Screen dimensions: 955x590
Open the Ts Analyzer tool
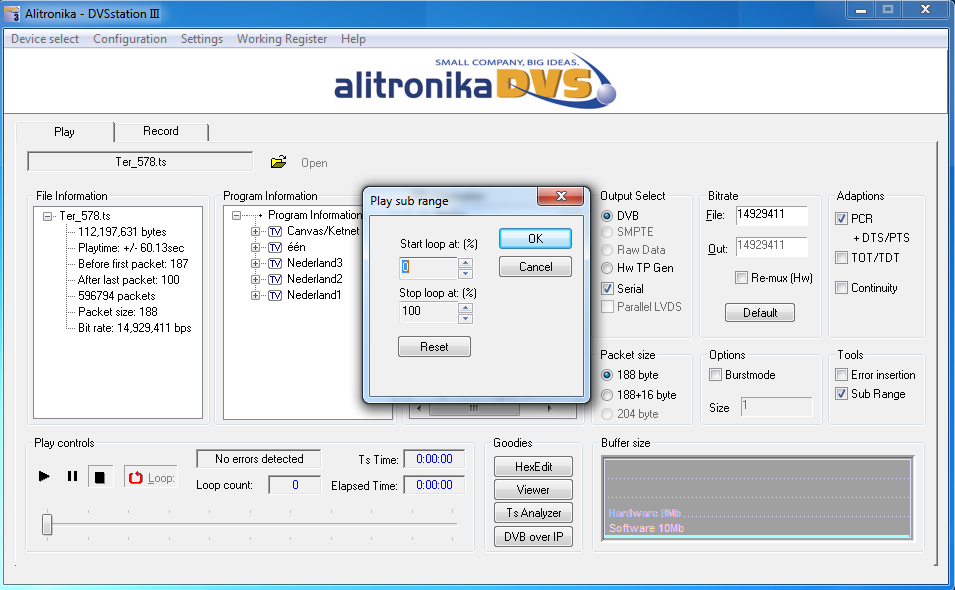[533, 513]
